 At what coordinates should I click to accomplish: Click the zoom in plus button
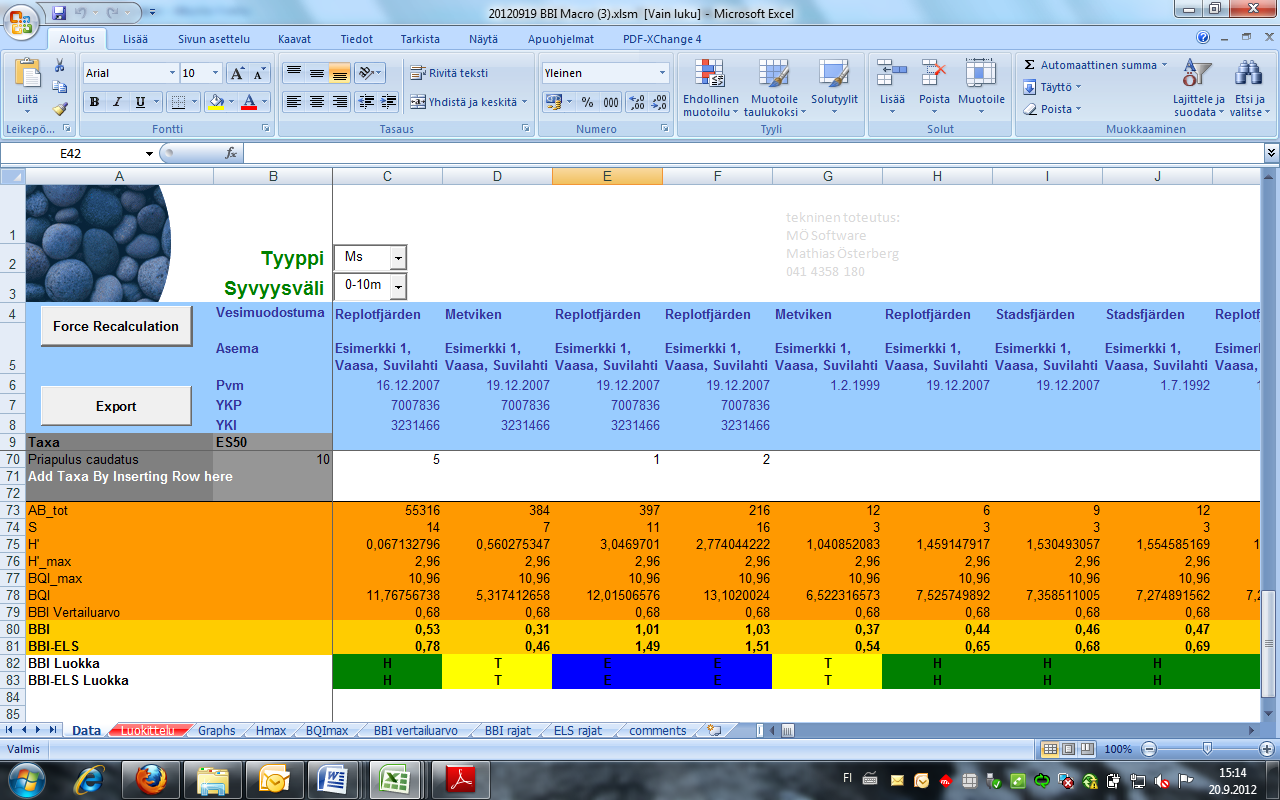click(1268, 749)
